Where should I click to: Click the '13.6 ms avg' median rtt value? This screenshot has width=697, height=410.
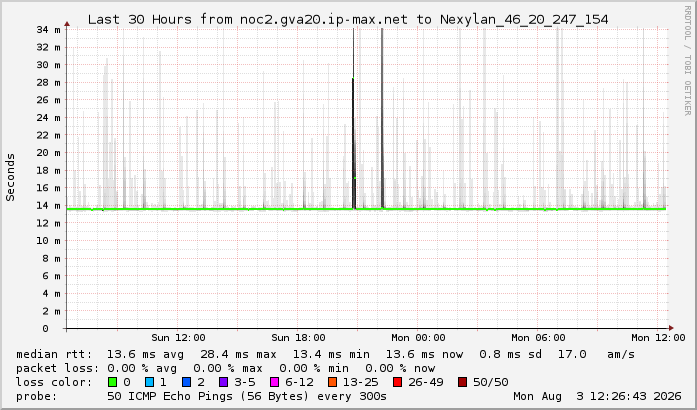pyautogui.click(x=145, y=354)
